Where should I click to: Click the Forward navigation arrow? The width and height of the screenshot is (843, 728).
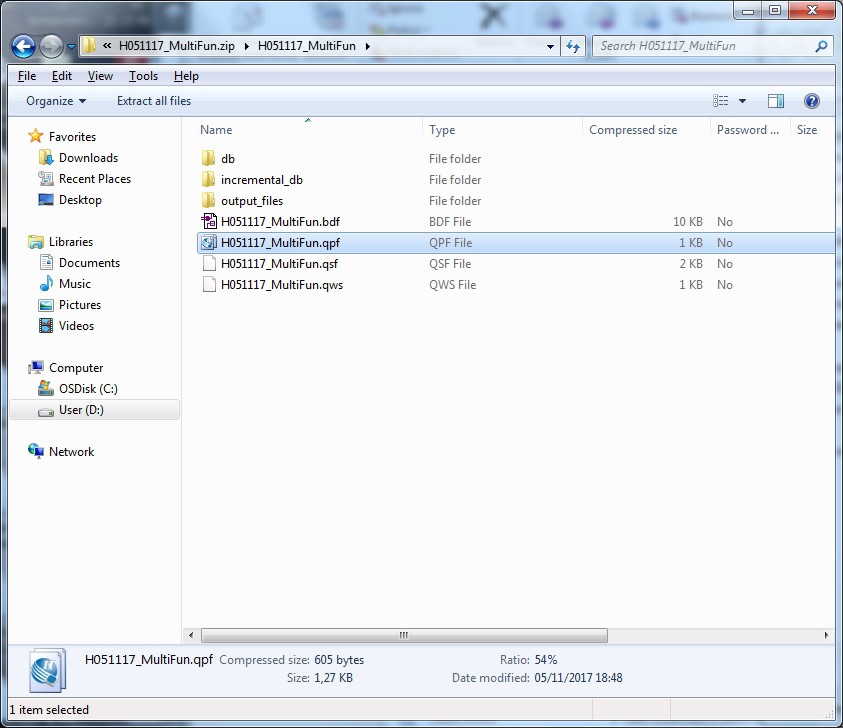tap(51, 46)
